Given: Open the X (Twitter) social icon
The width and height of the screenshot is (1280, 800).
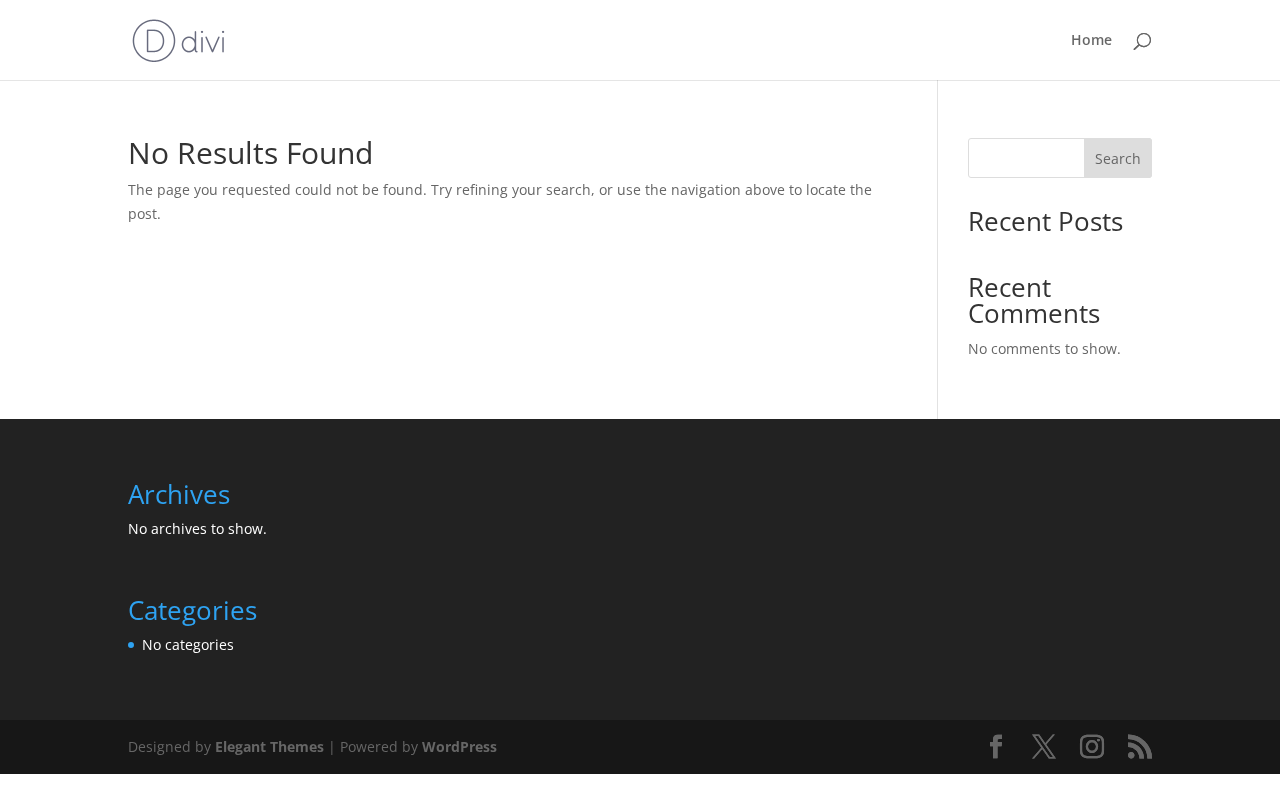Looking at the screenshot, I should [1044, 747].
